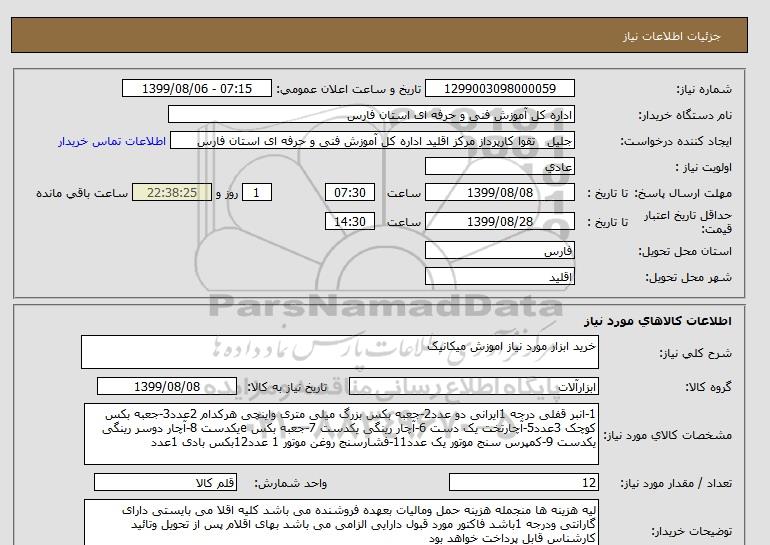Click the label ایجاد کننده درخواست
Screen dimensions: 770x545
point(676,142)
